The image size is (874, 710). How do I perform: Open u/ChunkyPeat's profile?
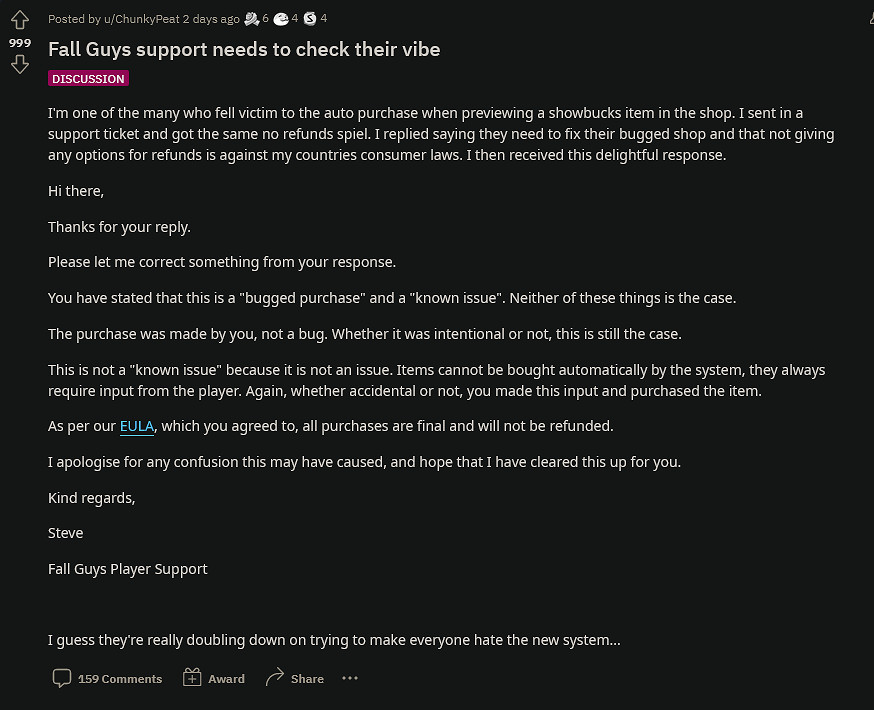click(141, 19)
